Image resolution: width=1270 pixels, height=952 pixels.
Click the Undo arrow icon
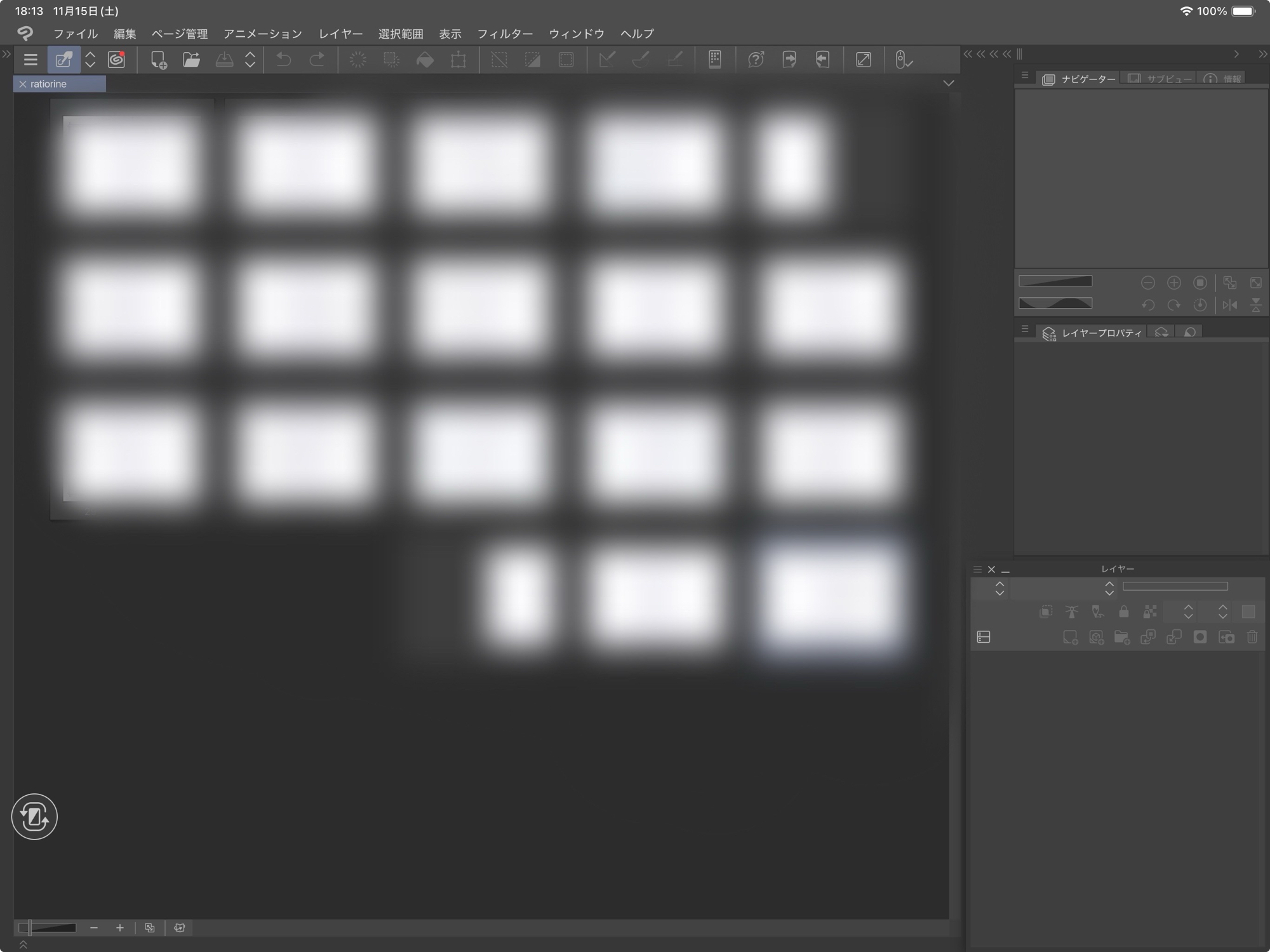click(x=283, y=60)
